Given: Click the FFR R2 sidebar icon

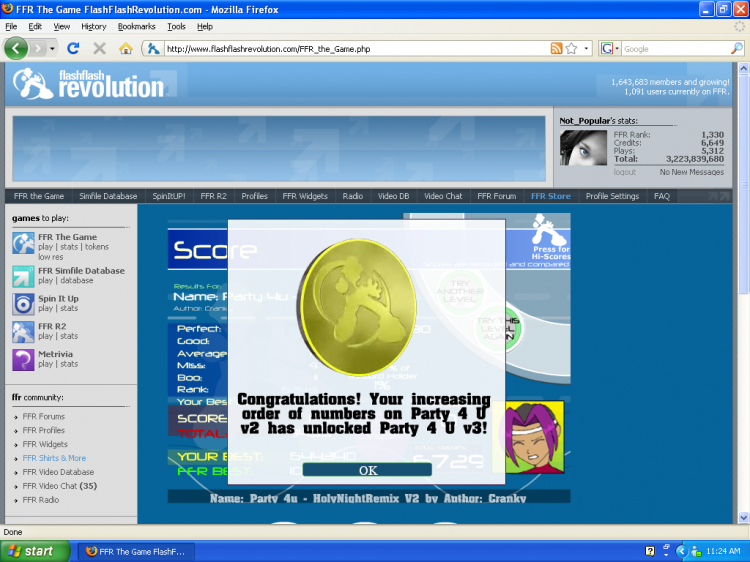Looking at the screenshot, I should tap(23, 332).
